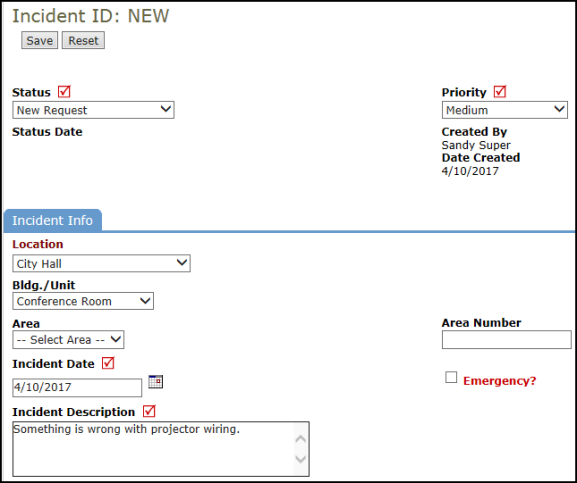Image resolution: width=577 pixels, height=483 pixels.
Task: Click the Reset button
Action: coord(83,40)
